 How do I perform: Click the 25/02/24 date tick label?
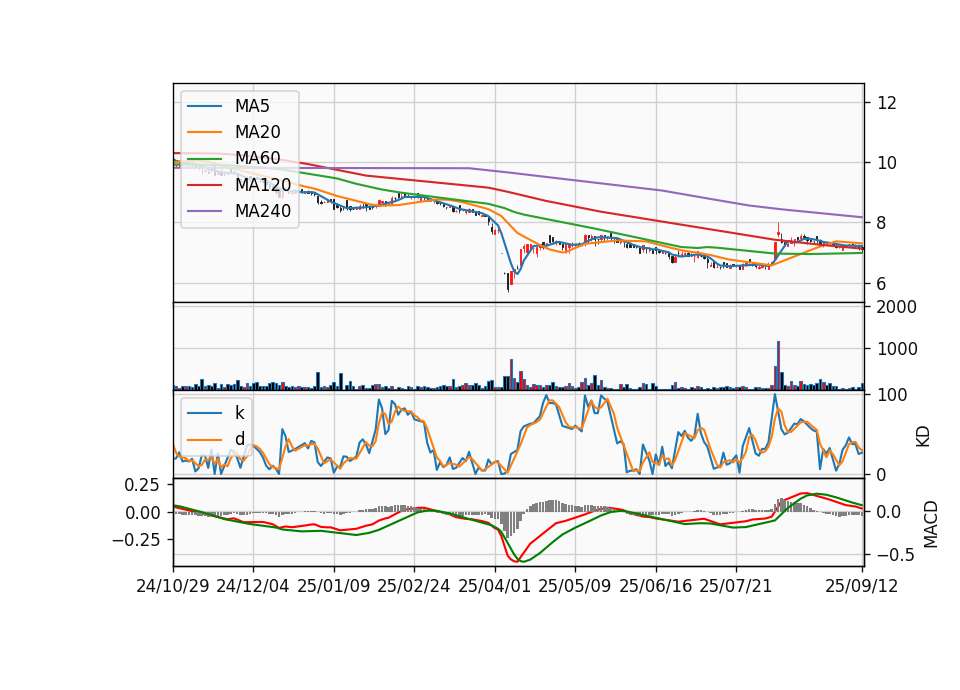[414, 586]
